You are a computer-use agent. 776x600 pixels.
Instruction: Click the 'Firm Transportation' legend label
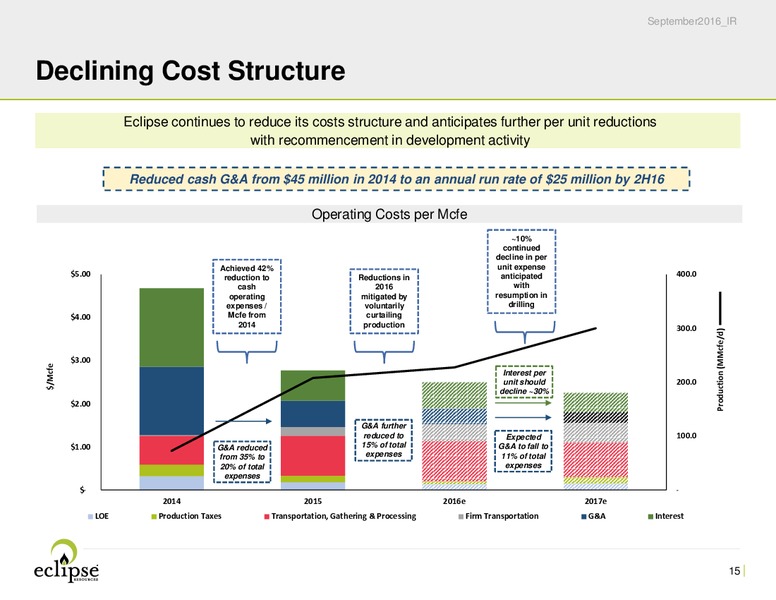[x=502, y=516]
